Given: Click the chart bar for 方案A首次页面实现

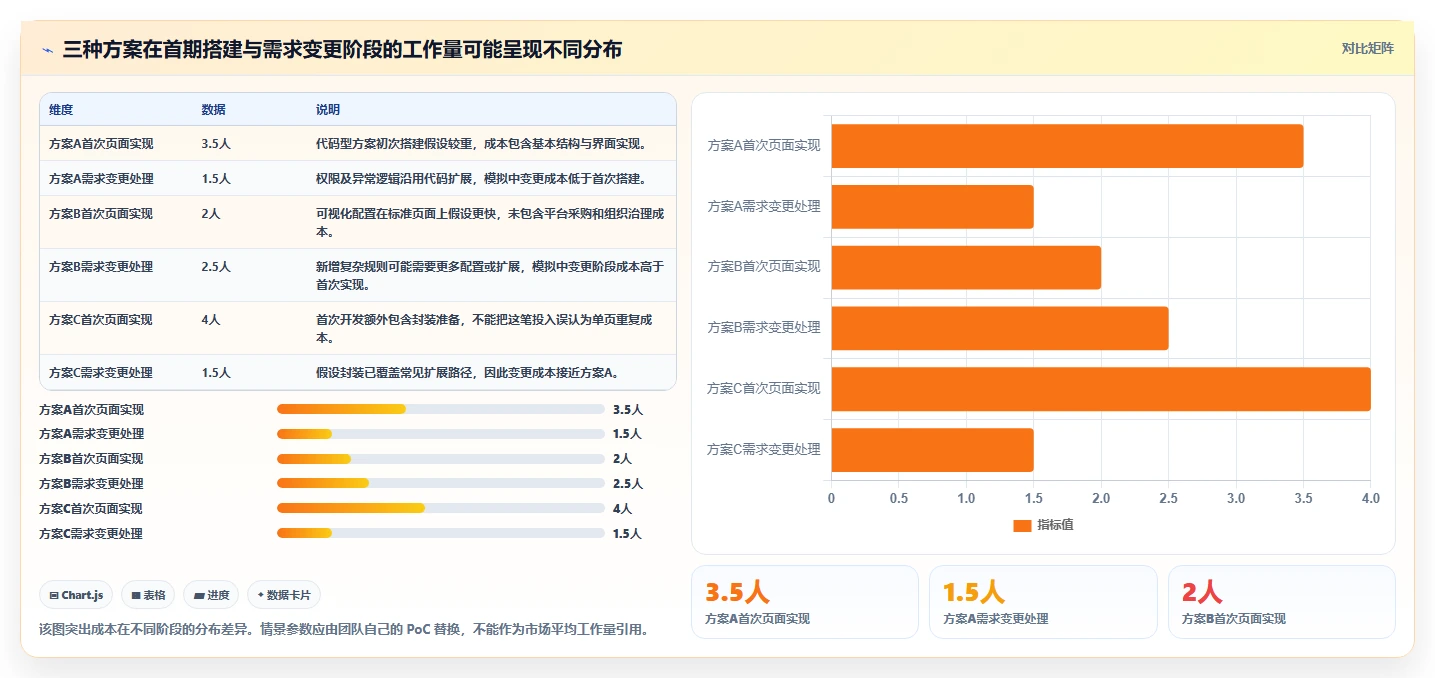Looking at the screenshot, I should click(1067, 146).
